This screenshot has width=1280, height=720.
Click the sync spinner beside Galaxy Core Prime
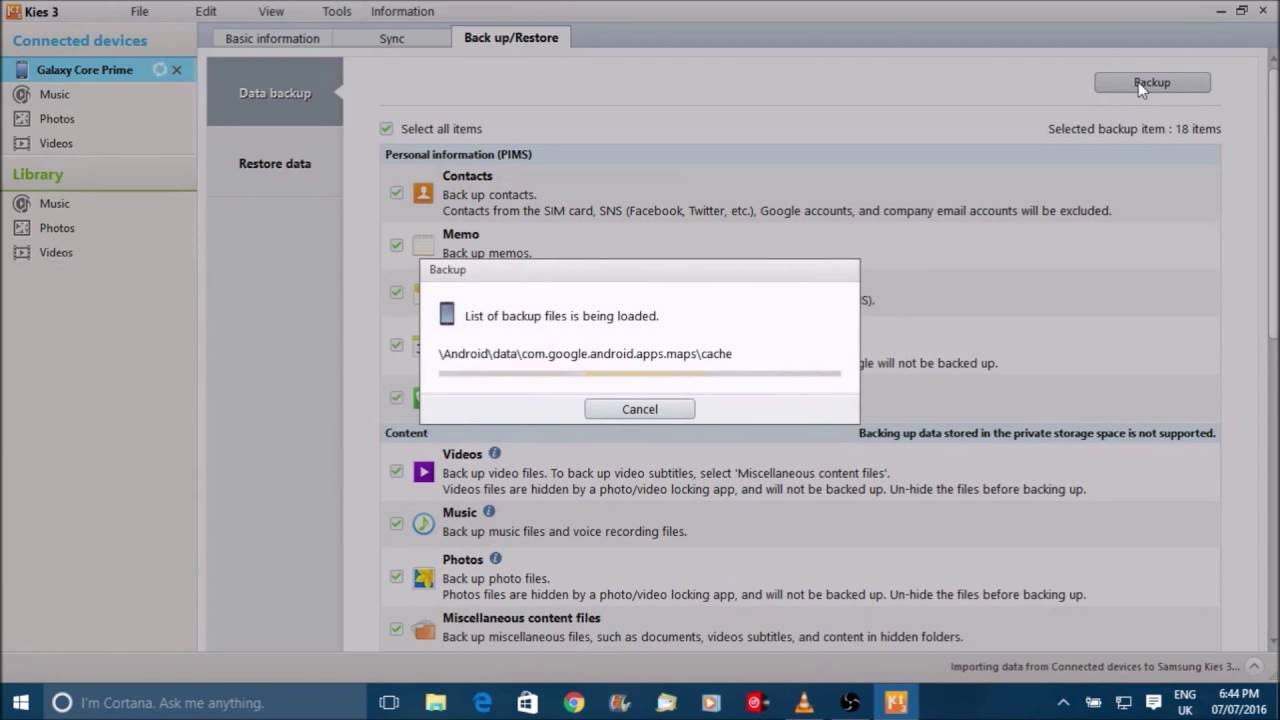point(159,70)
